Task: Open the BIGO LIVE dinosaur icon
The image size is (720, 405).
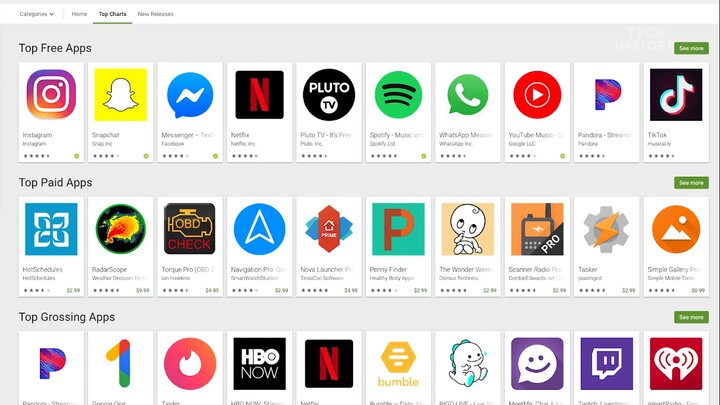Action: coord(467,364)
